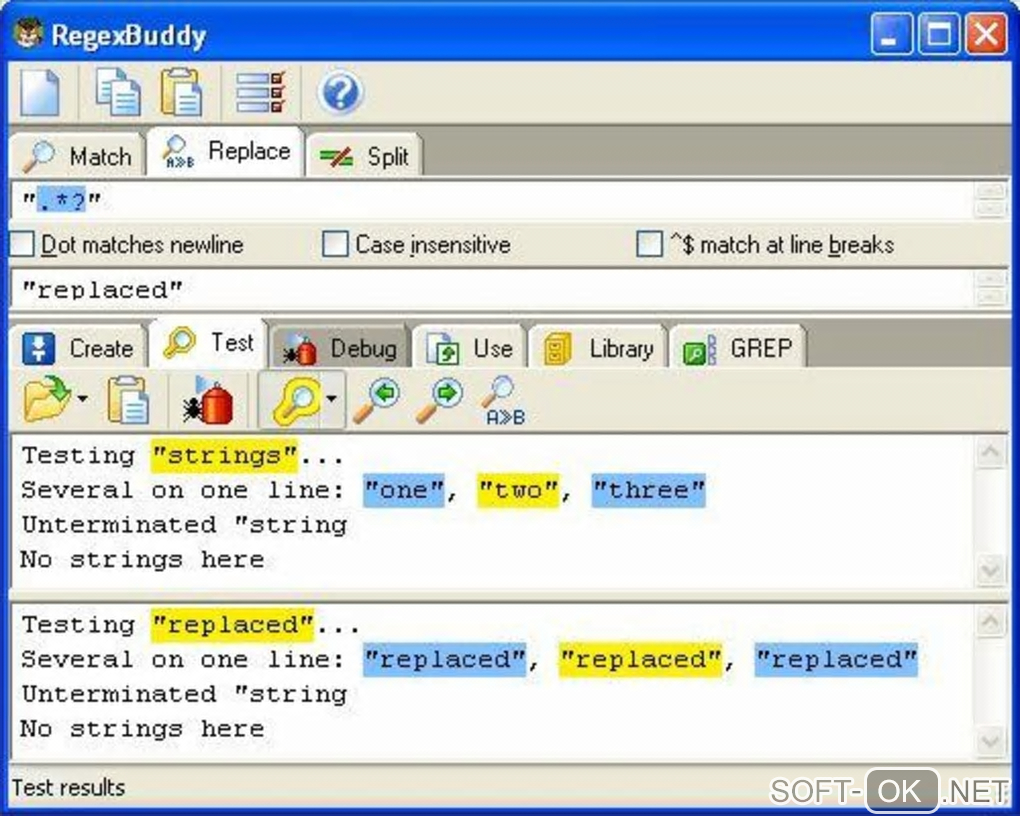Viewport: 1020px width, 816px height.
Task: Expand the open file folder dropdown arrow
Action: pos(83,398)
